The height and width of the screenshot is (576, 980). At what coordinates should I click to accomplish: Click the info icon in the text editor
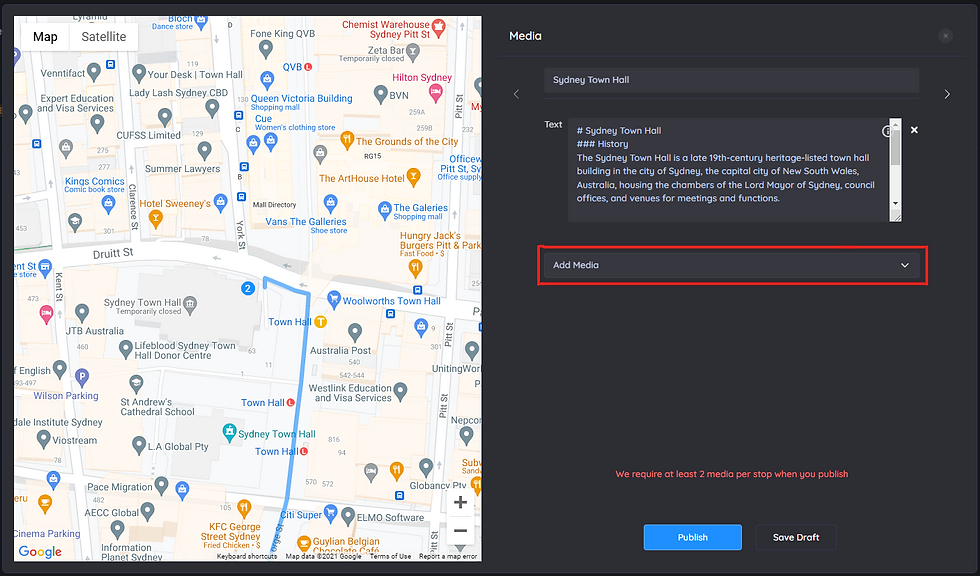[886, 131]
